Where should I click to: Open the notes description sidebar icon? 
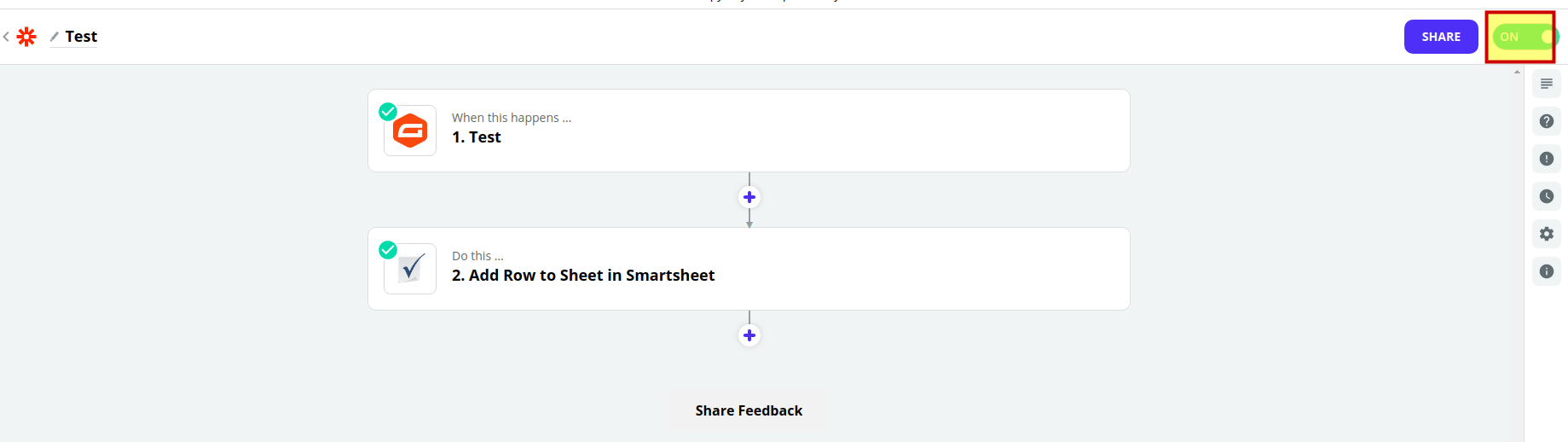pos(1547,84)
